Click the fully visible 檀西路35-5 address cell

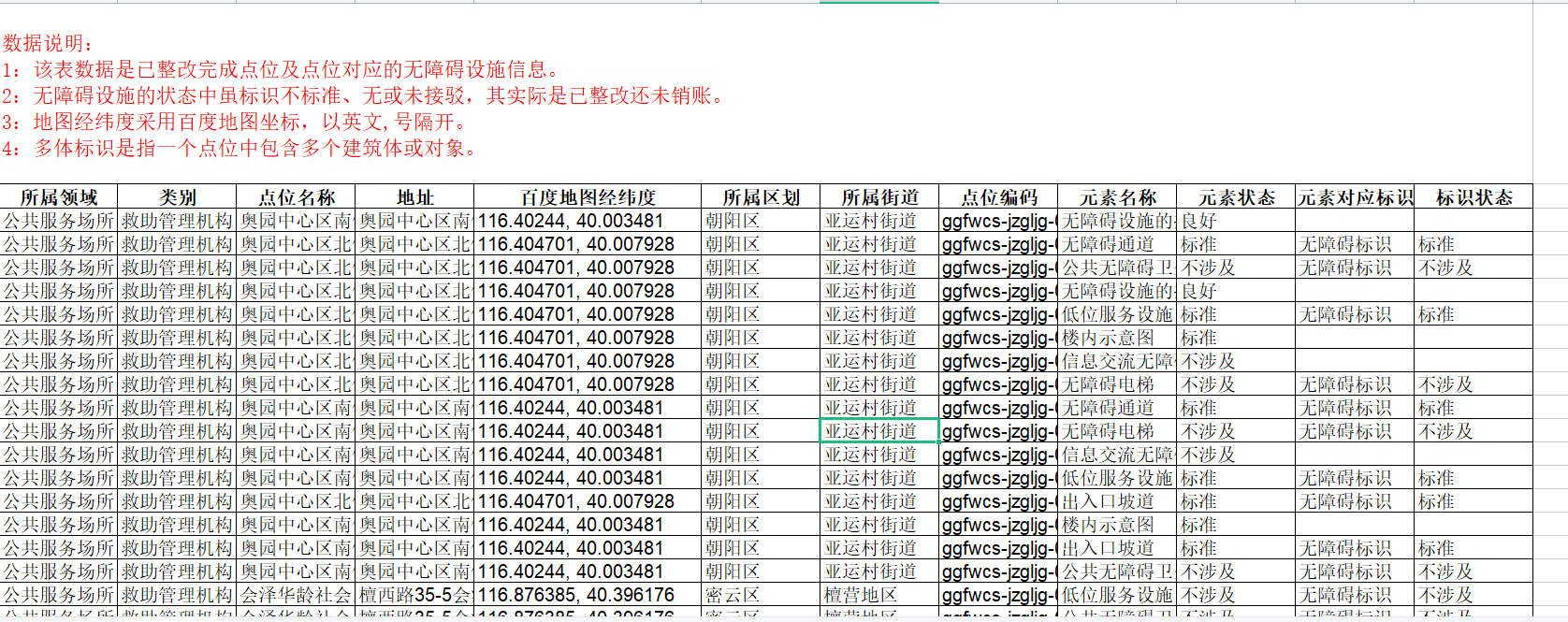(x=414, y=595)
